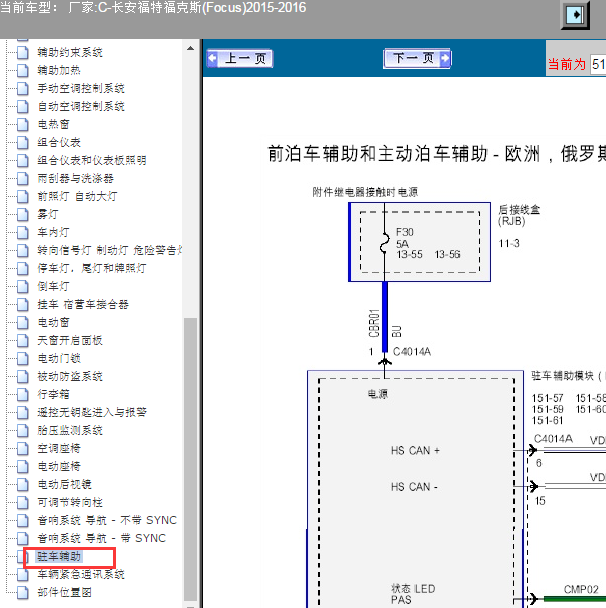Screen dimensions: 606x608
Task: Open 辅助加热 tree entry
Action: pyautogui.click(x=59, y=70)
